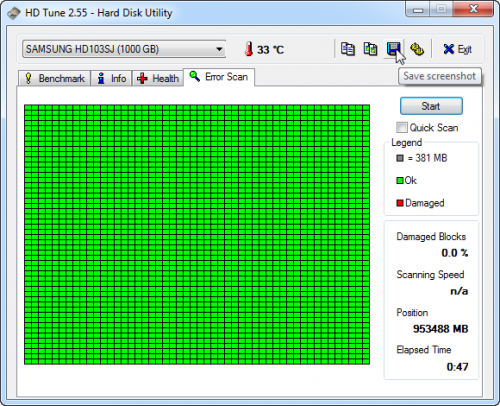The image size is (500, 406).
Task: Select the Error Scan tab
Action: click(x=219, y=77)
